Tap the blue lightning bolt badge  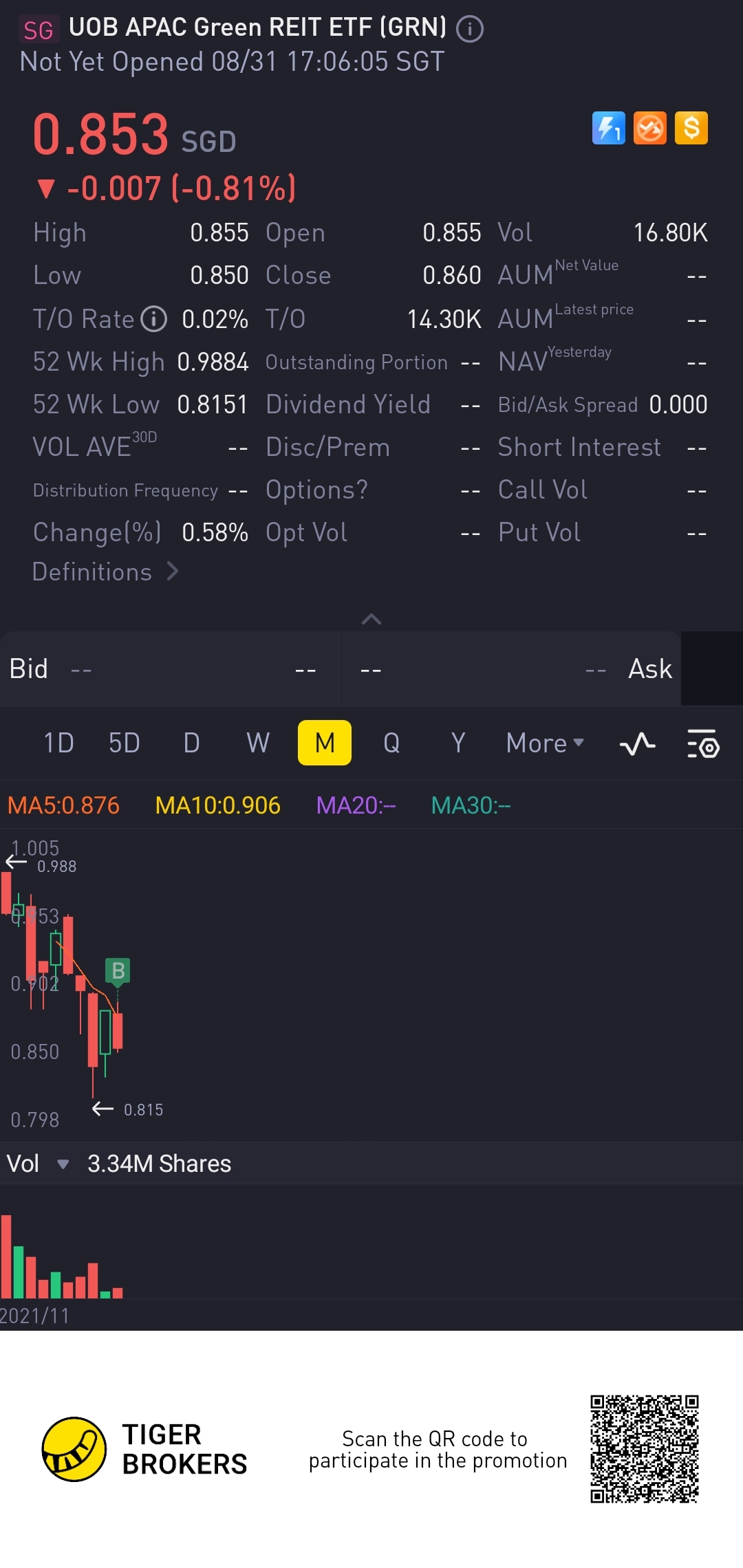tap(609, 128)
